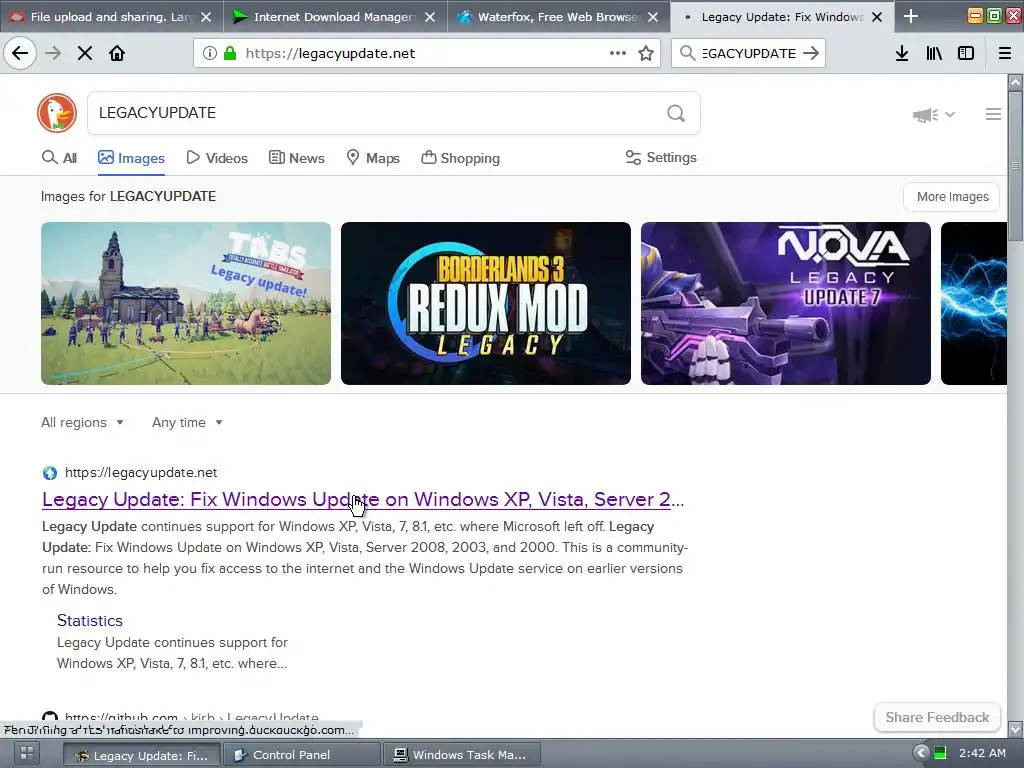Image resolution: width=1024 pixels, height=768 pixels.
Task: Open the TABS Legacy update image
Action: point(186,304)
